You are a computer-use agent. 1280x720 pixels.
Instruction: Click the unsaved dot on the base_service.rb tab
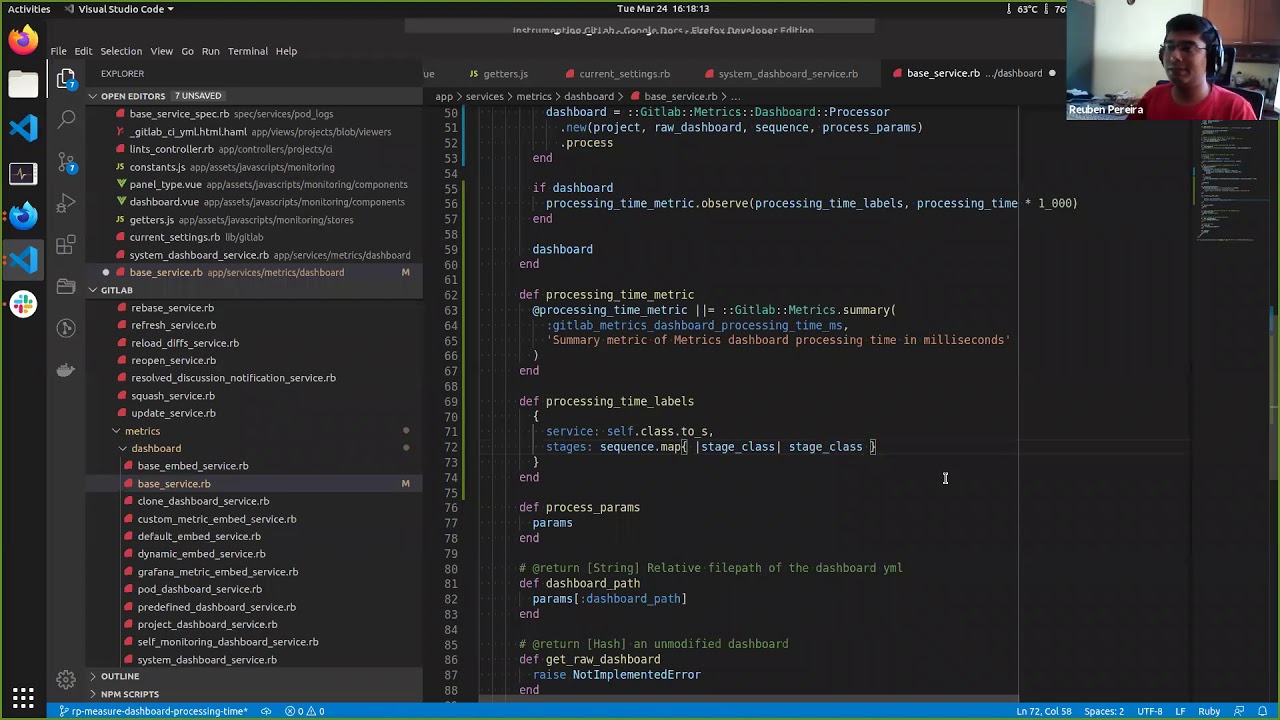pos(1052,73)
